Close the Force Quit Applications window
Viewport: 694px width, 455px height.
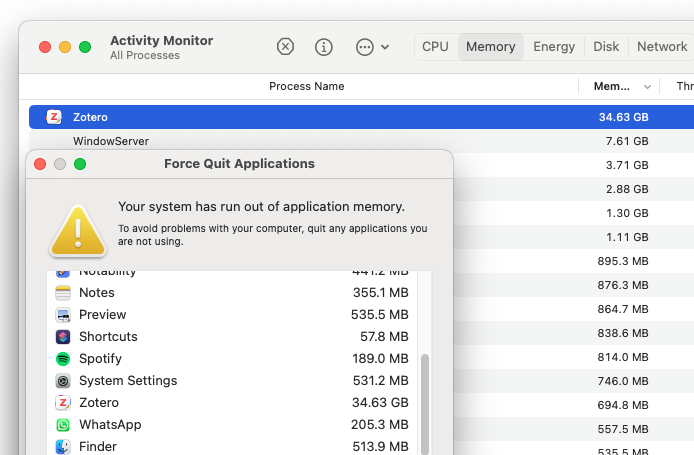coord(40,164)
